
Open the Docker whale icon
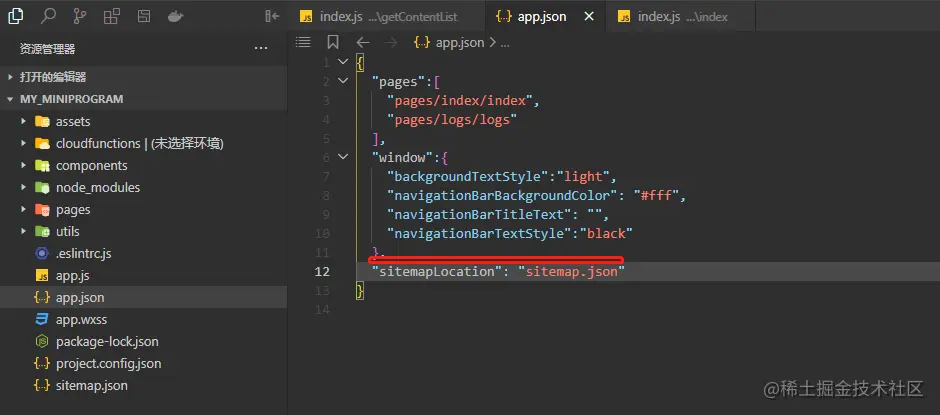tap(175, 16)
